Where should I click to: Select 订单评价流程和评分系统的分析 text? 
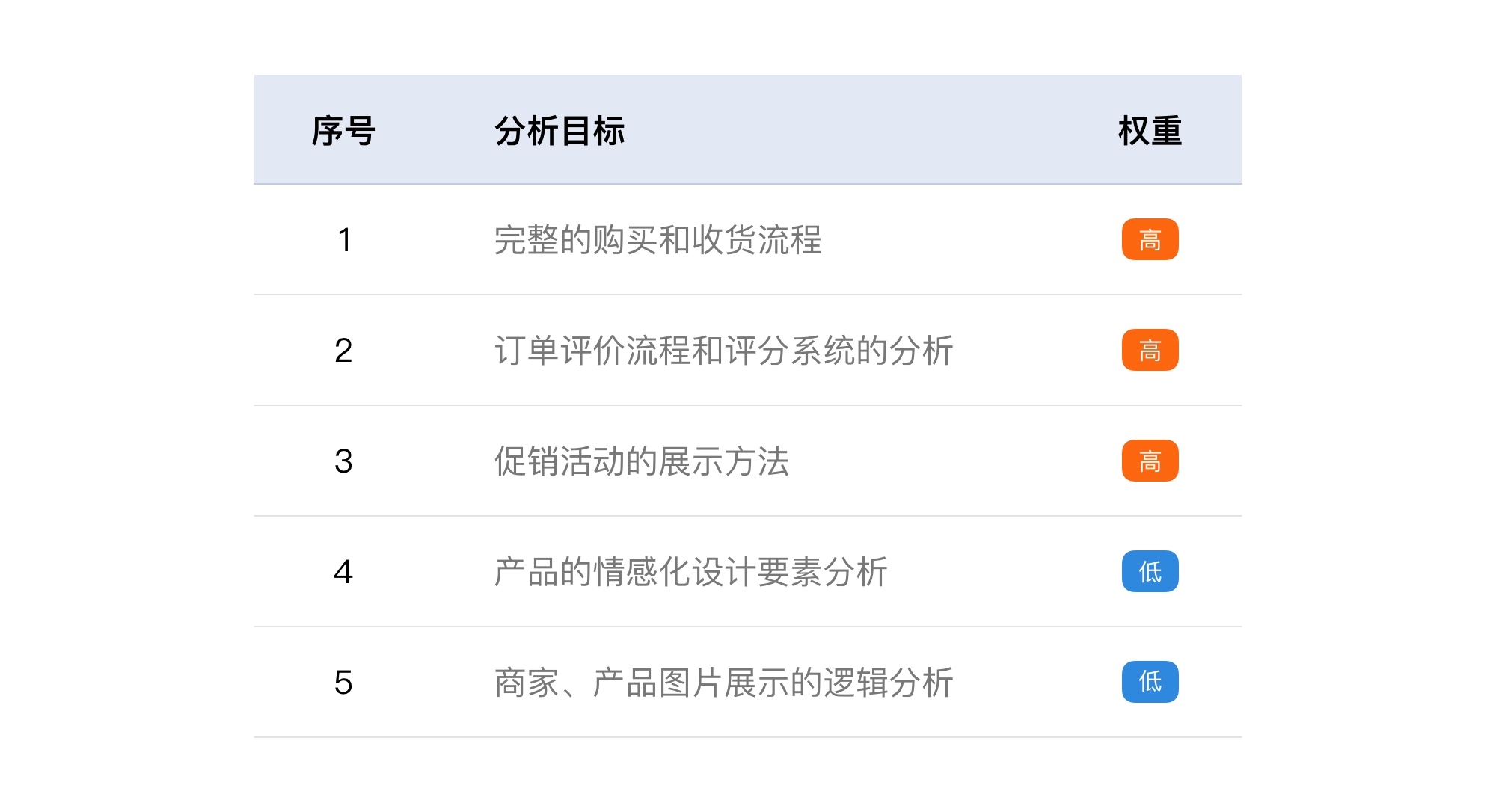coord(724,351)
